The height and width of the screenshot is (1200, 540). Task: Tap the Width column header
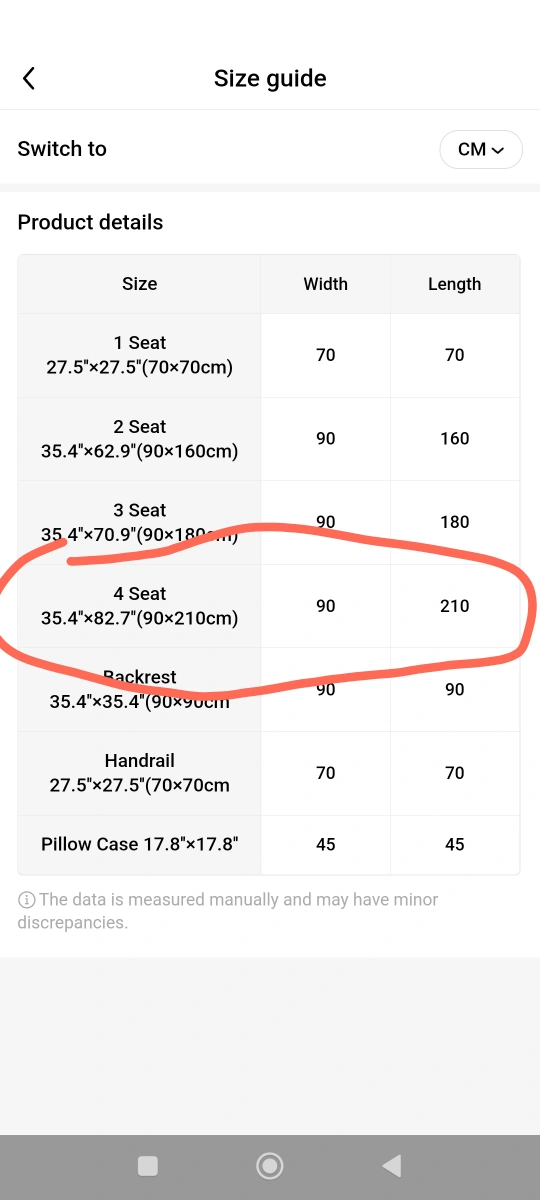pos(326,284)
